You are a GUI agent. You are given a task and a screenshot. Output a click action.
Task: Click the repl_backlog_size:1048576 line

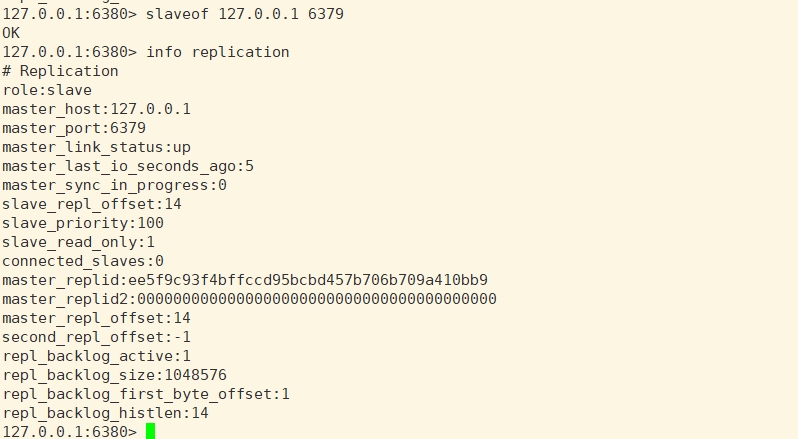(114, 375)
